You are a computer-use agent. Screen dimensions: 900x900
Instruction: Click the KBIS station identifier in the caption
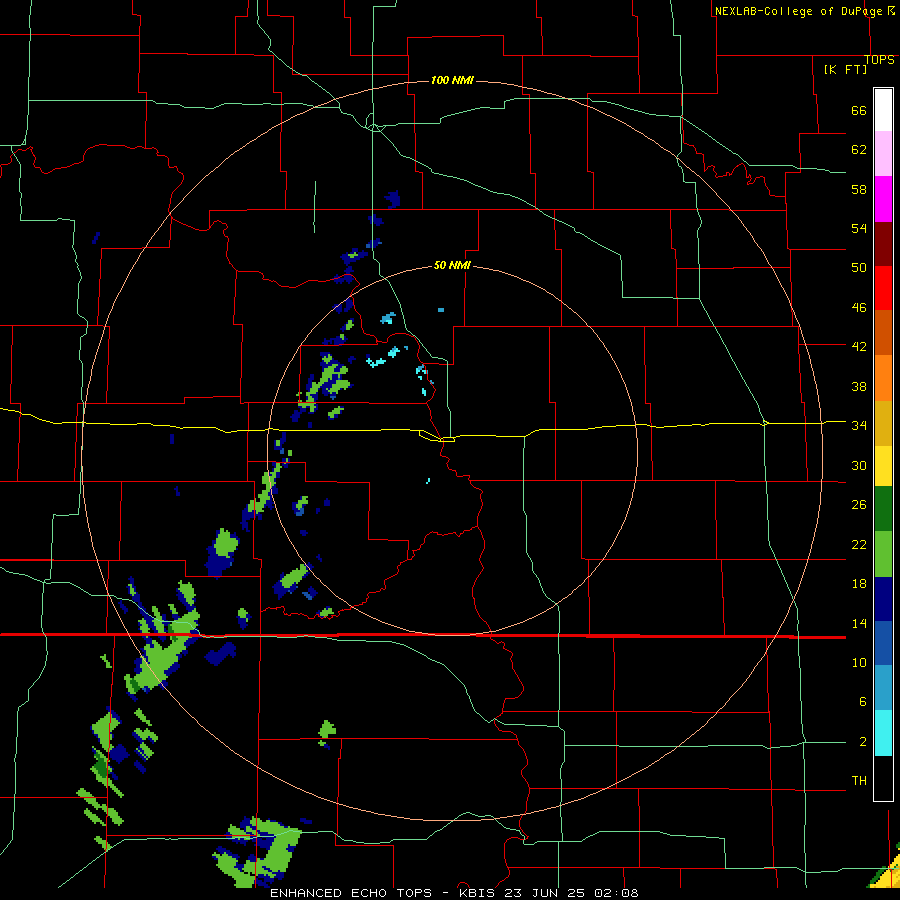click(x=478, y=893)
